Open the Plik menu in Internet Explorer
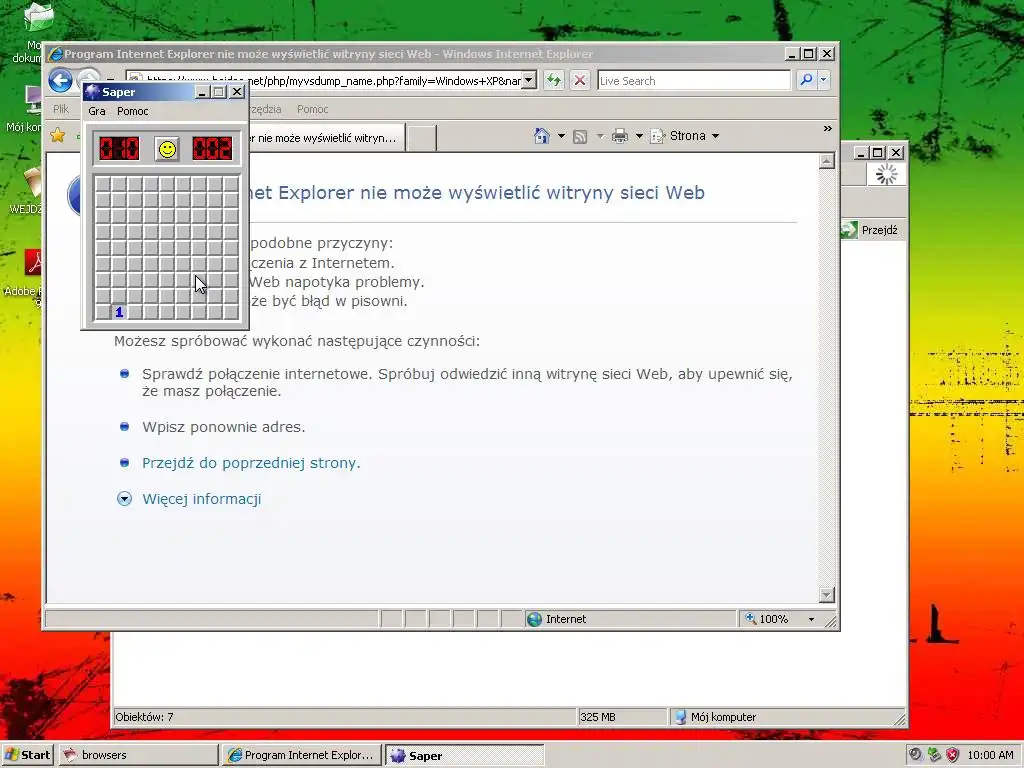Screen dimensions: 1024x768 click(x=61, y=109)
